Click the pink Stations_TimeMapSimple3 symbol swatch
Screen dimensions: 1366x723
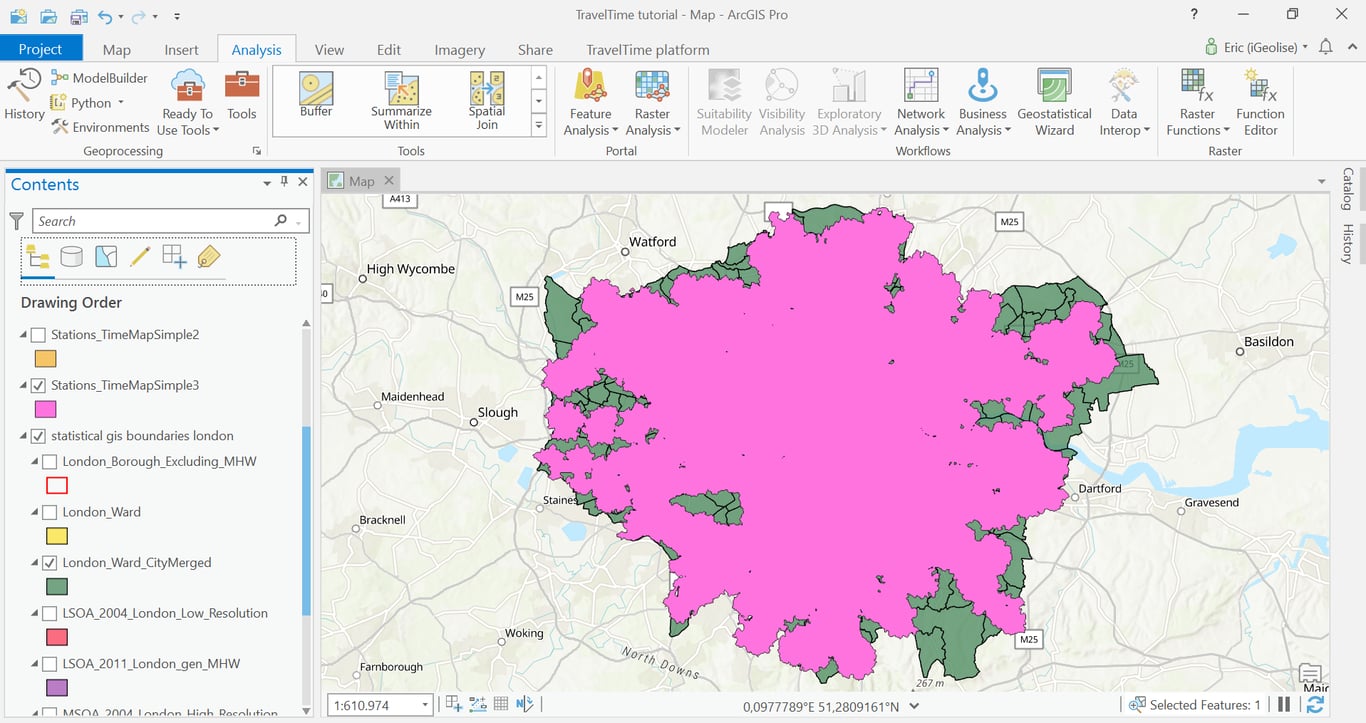(x=45, y=409)
